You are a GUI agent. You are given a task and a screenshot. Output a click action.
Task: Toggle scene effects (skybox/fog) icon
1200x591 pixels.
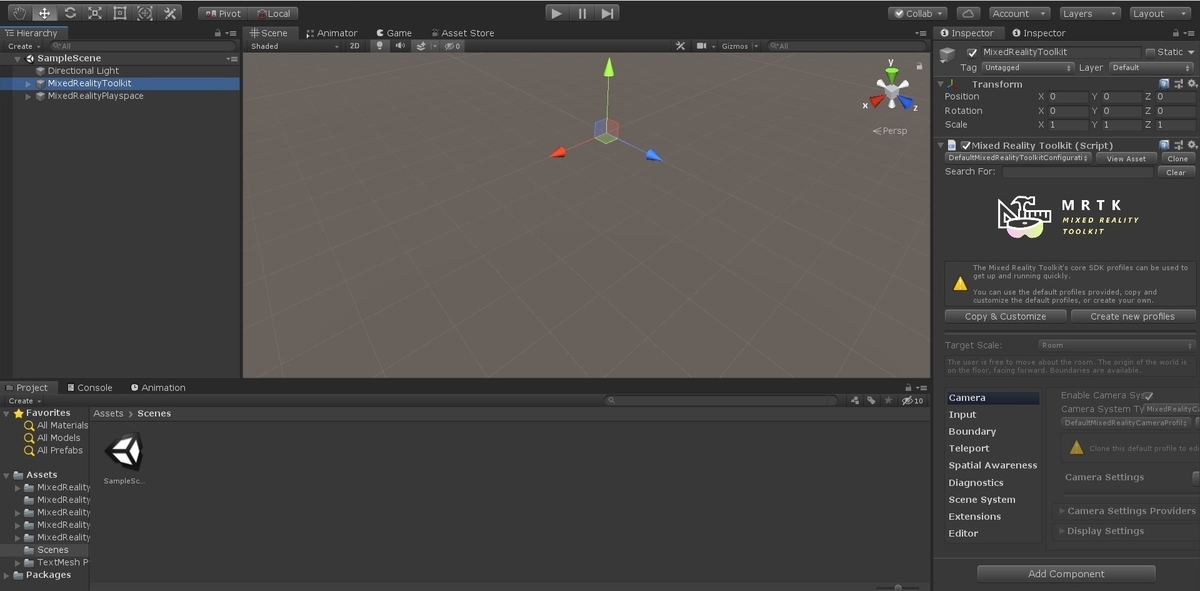(421, 46)
